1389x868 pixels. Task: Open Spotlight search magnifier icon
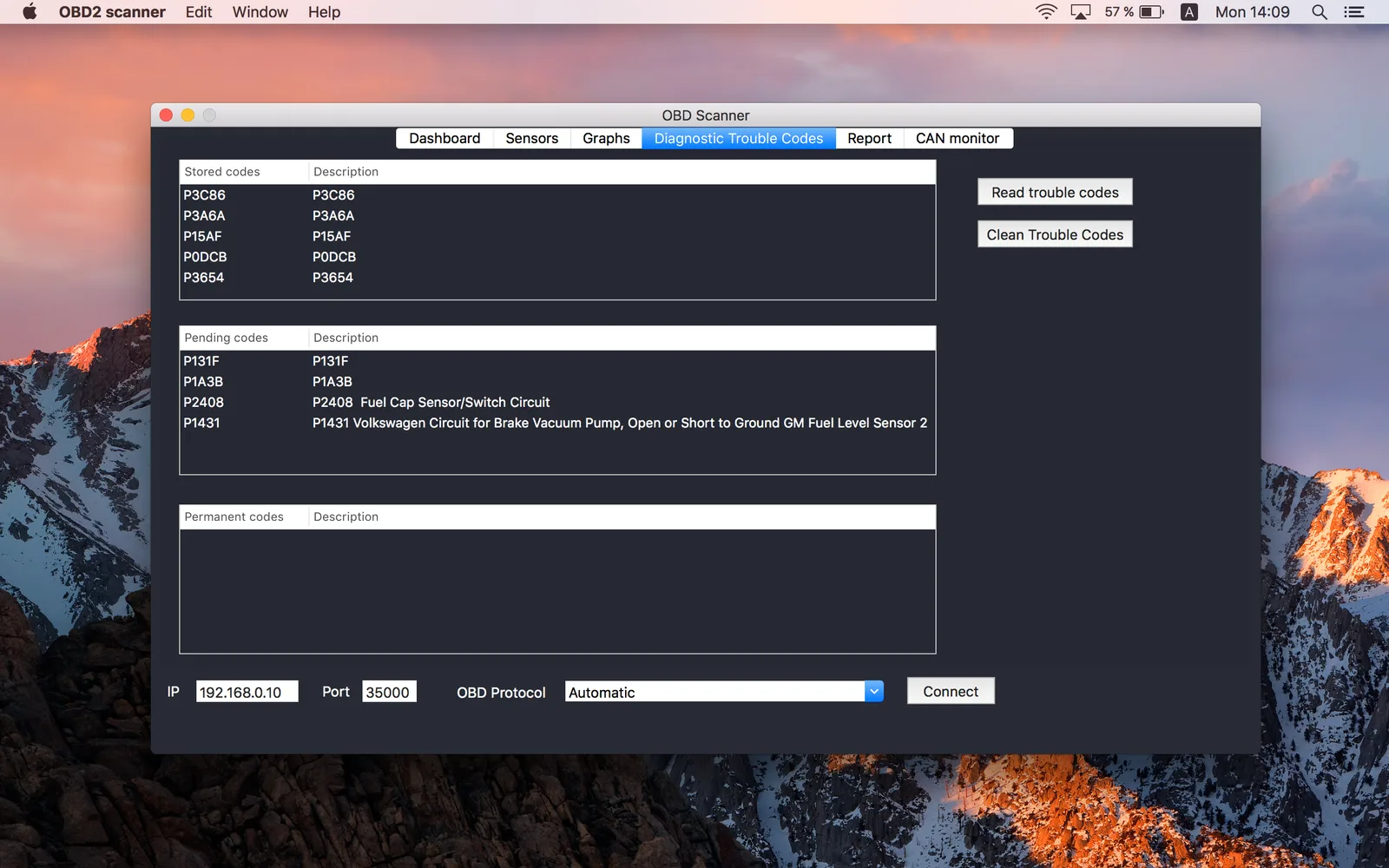point(1320,12)
